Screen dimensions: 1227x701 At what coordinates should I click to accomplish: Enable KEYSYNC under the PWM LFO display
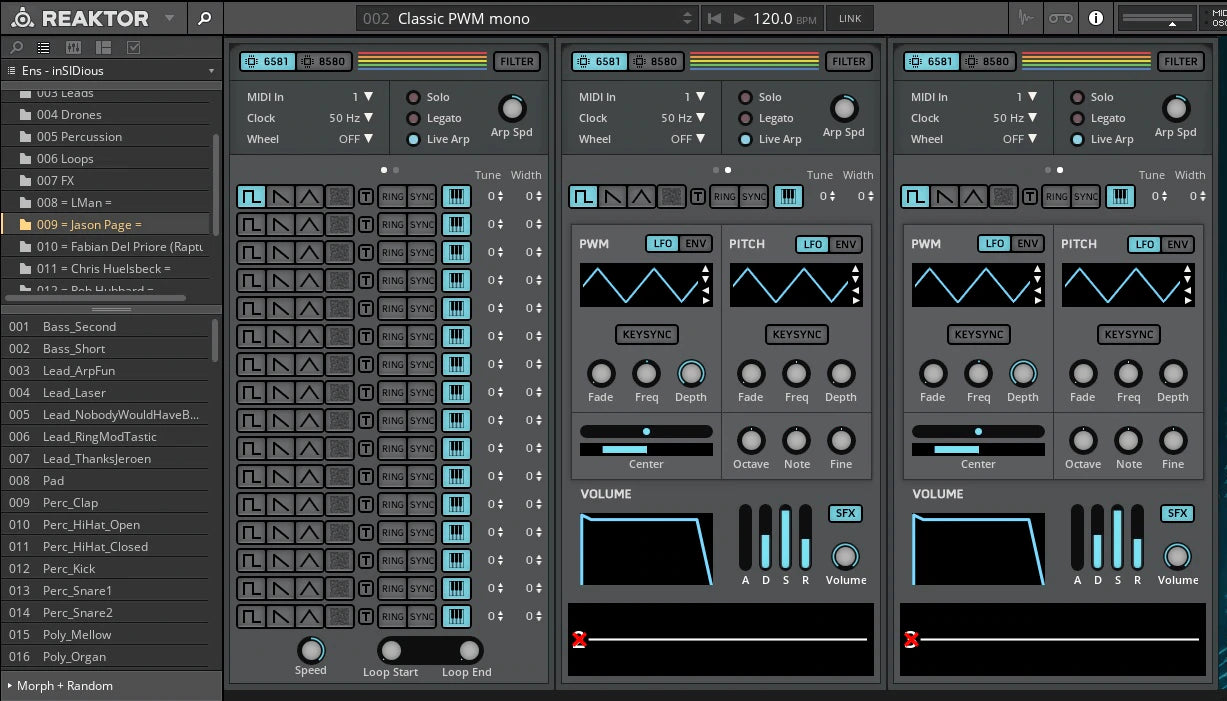tap(646, 334)
